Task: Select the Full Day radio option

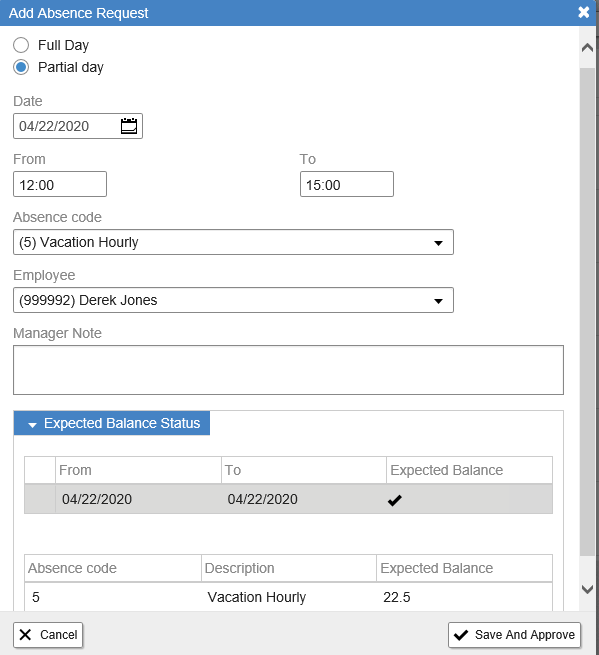Action: coord(21,45)
